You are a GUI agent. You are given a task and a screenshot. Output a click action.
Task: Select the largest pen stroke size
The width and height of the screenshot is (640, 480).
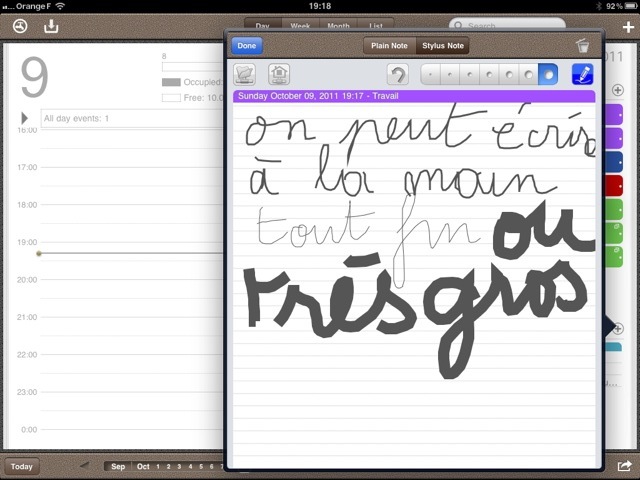click(x=548, y=75)
